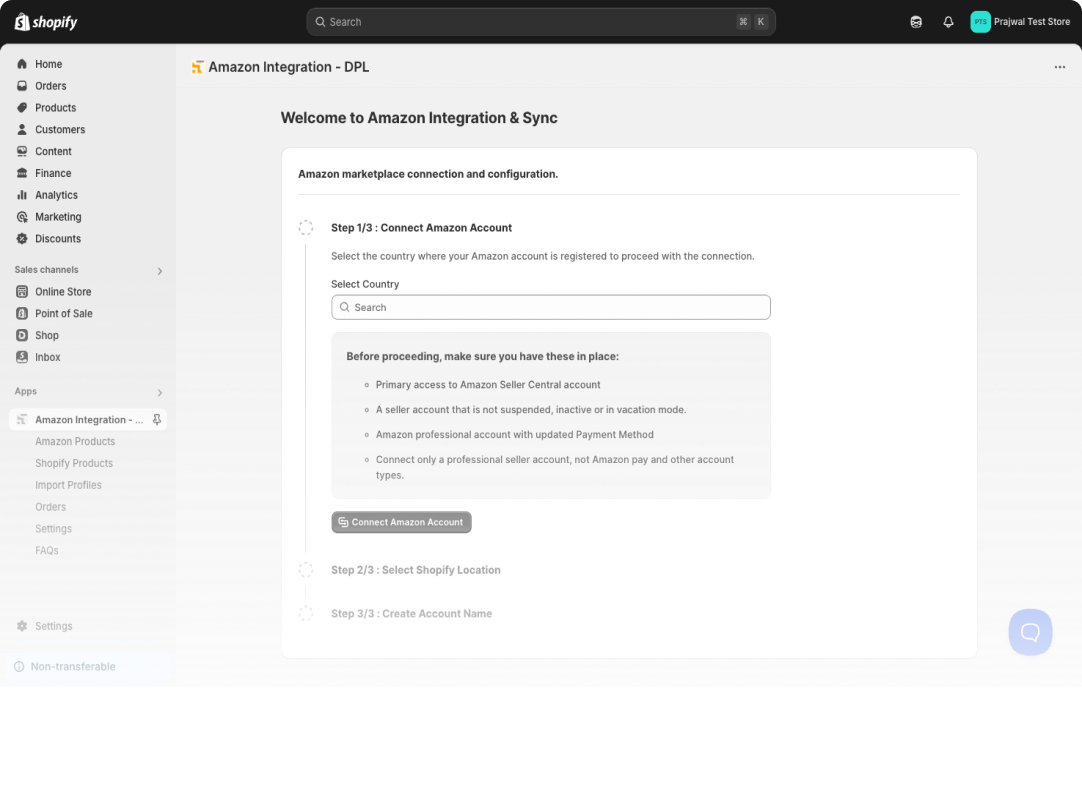Click the Connect Amazon Account button
This screenshot has width=1082, height=806.
coord(401,522)
